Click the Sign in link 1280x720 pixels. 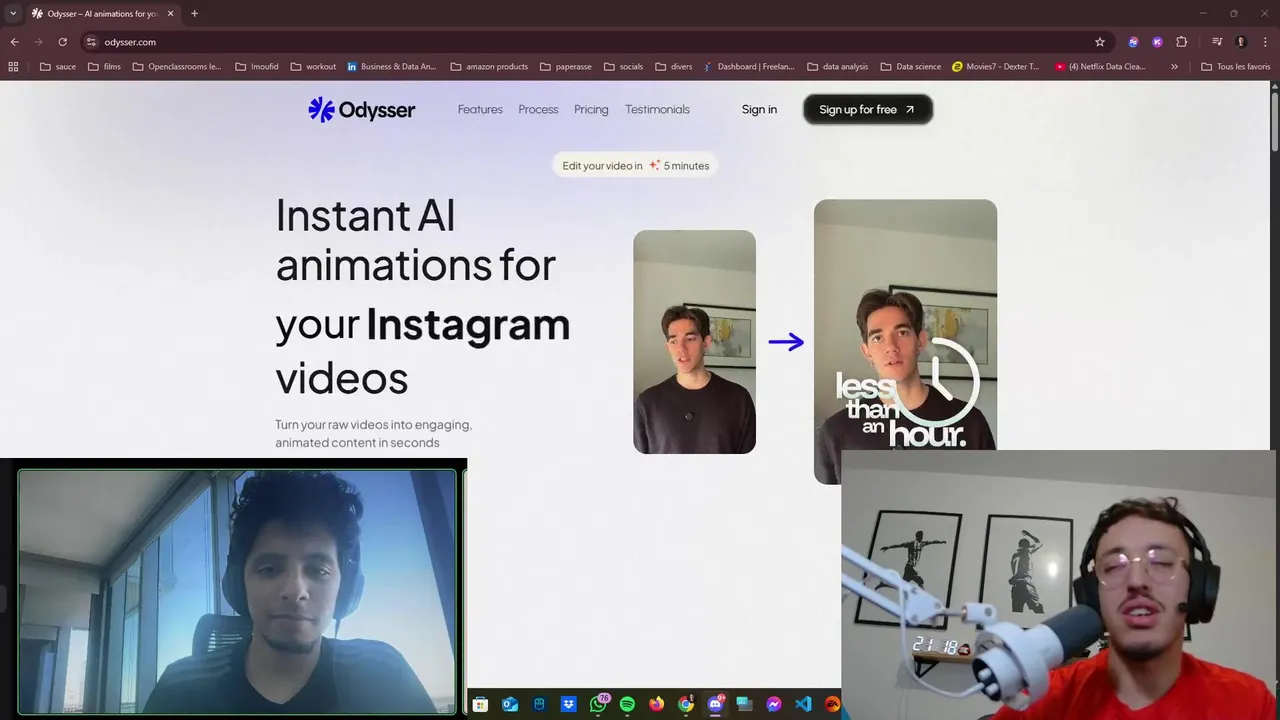click(x=759, y=109)
